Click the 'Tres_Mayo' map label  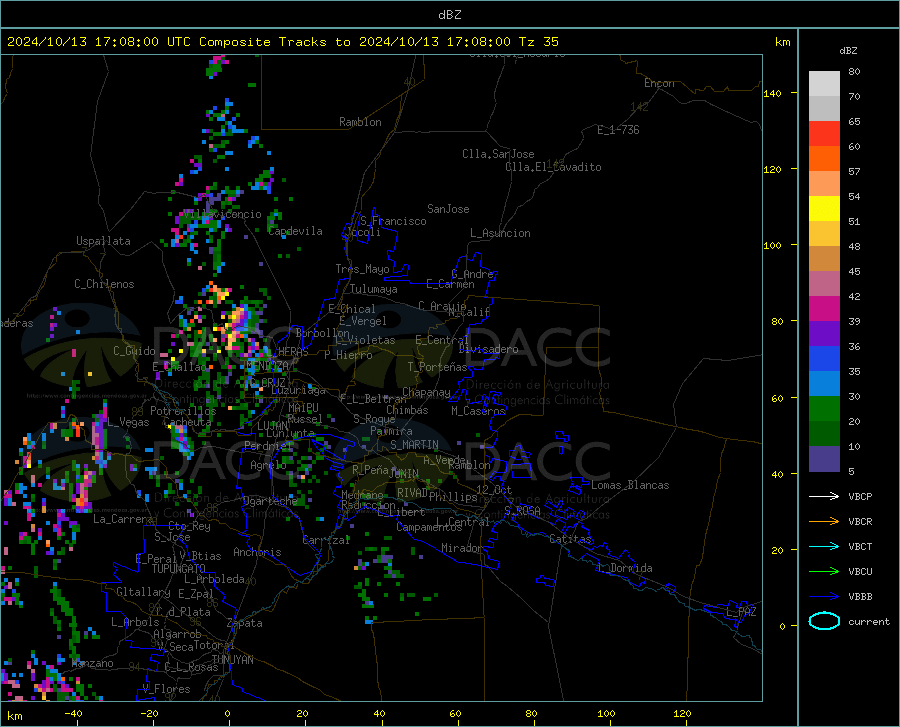[x=362, y=269]
